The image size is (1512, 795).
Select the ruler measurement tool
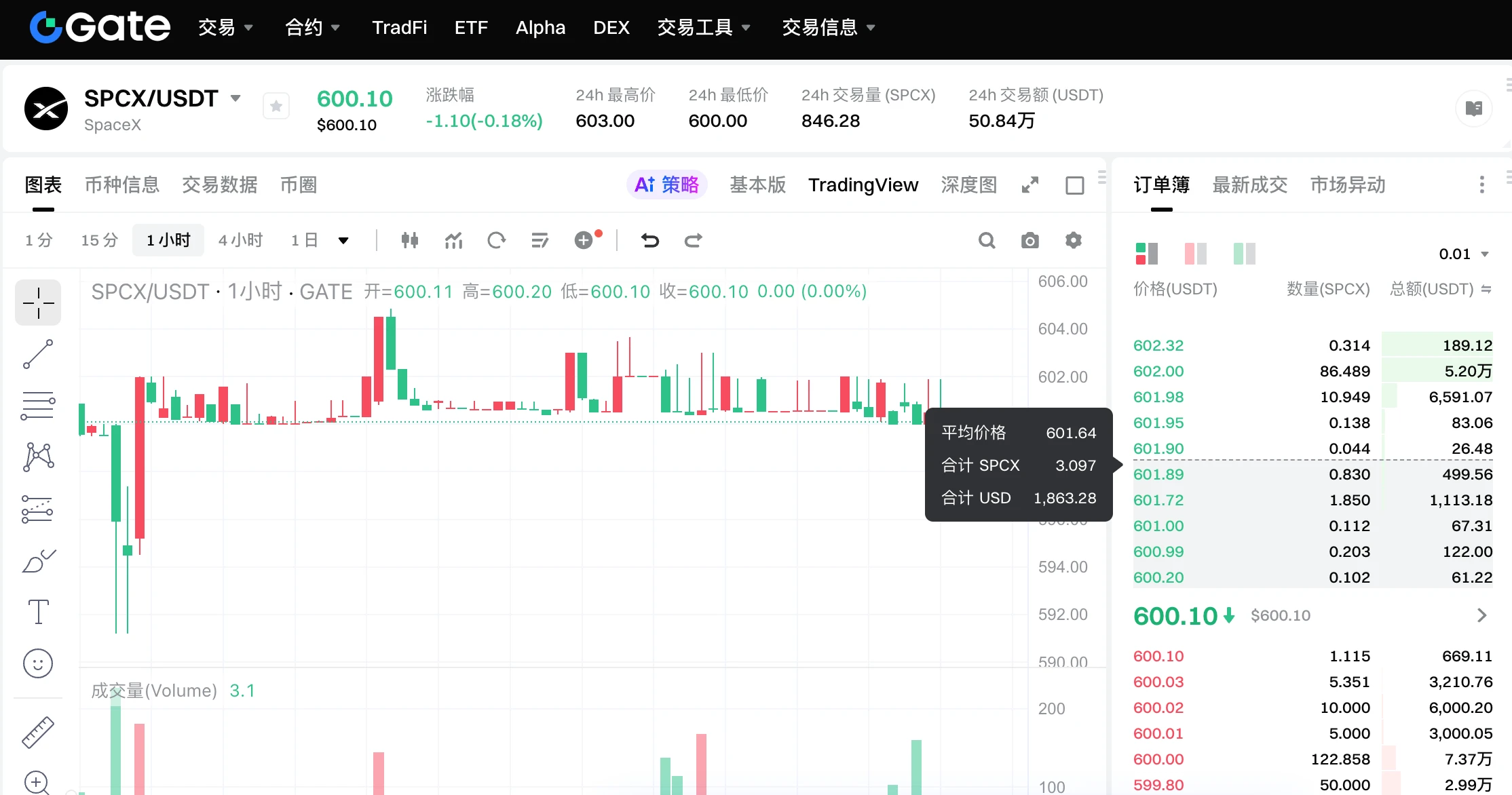tap(38, 732)
